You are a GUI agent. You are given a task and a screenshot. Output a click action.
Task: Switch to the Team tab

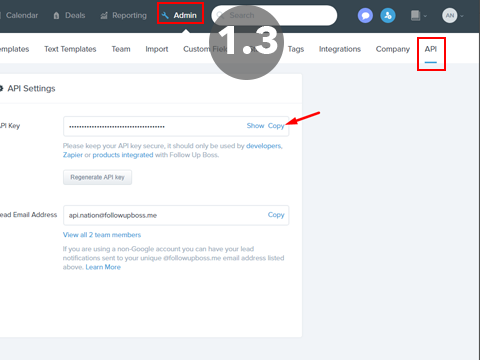coord(121,49)
